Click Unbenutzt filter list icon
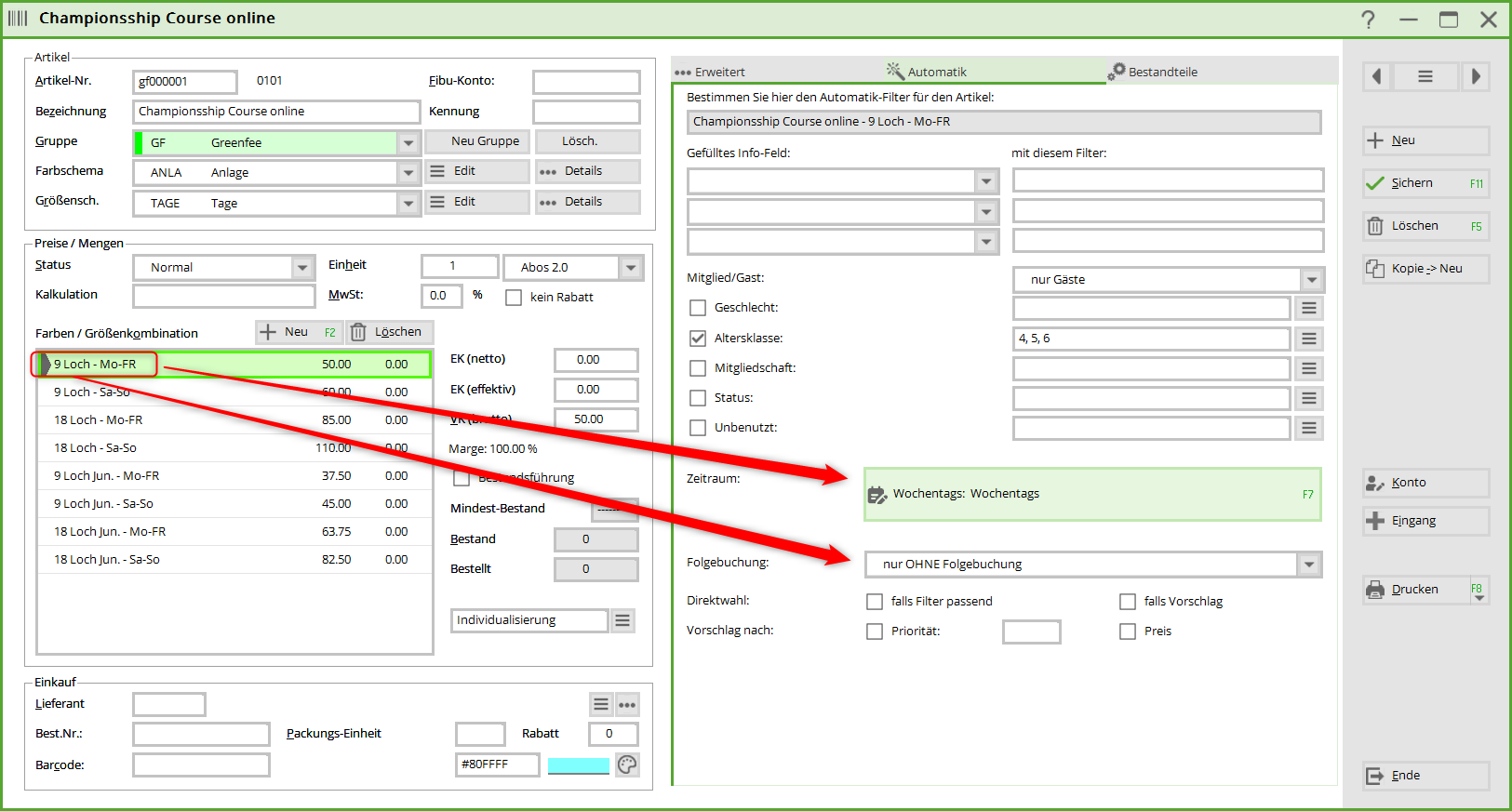This screenshot has width=1512, height=811. [x=1309, y=428]
